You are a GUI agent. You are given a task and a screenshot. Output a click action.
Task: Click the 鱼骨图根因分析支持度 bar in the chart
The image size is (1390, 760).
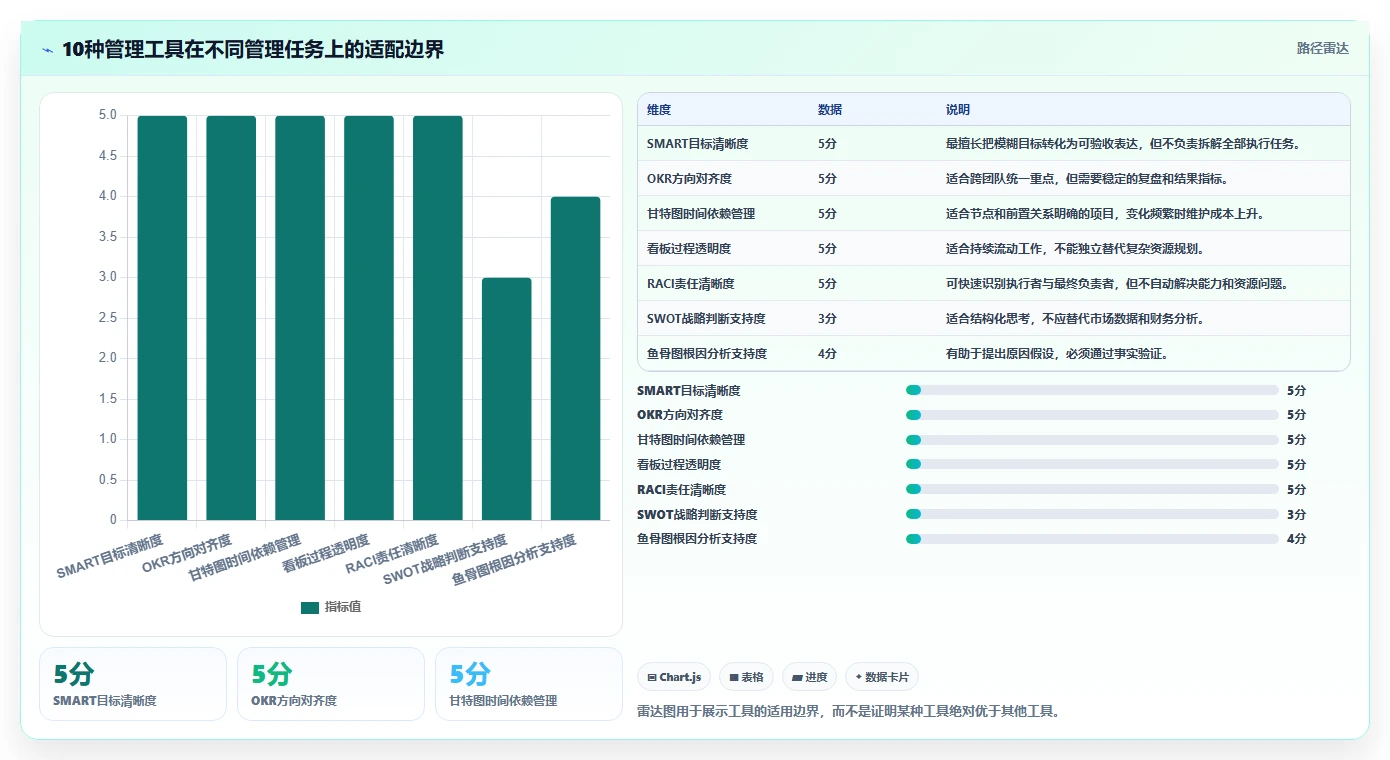[x=576, y=359]
